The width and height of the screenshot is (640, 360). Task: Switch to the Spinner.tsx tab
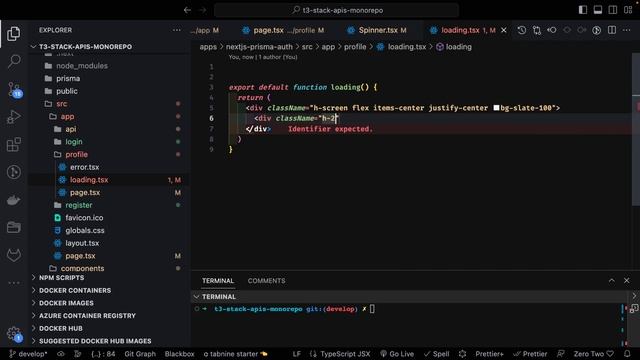[376, 30]
